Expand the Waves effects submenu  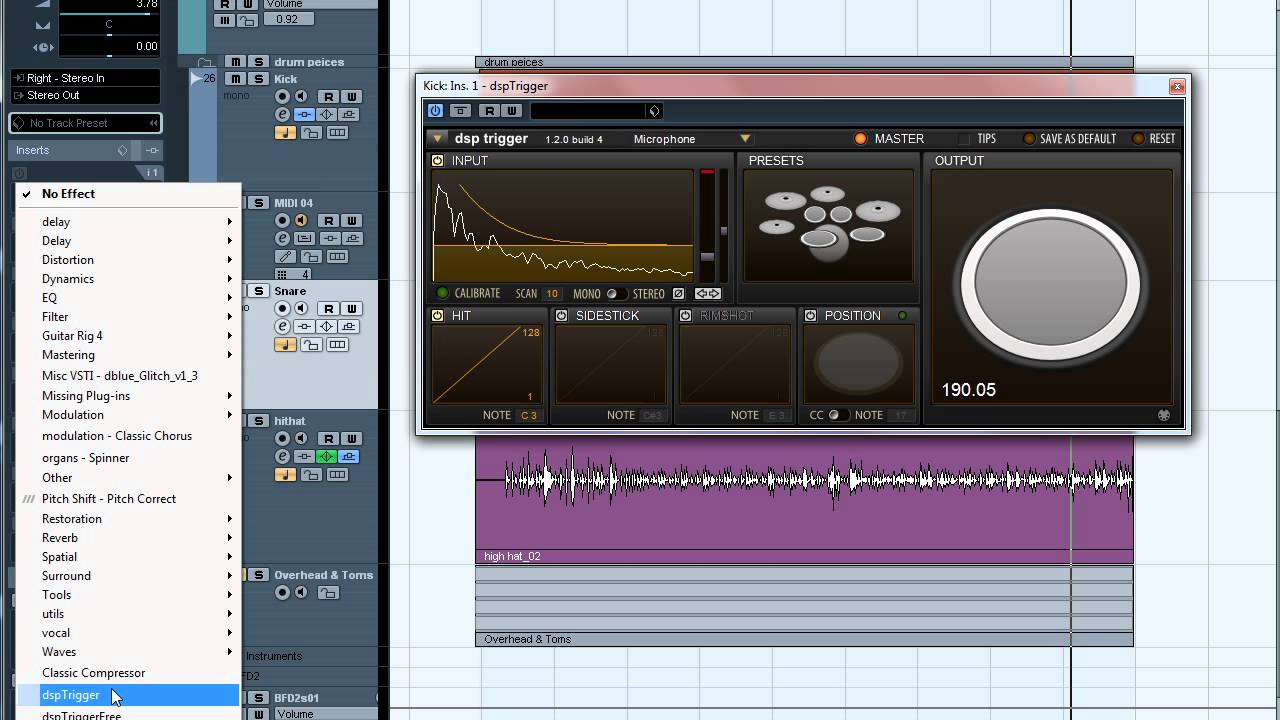click(128, 652)
